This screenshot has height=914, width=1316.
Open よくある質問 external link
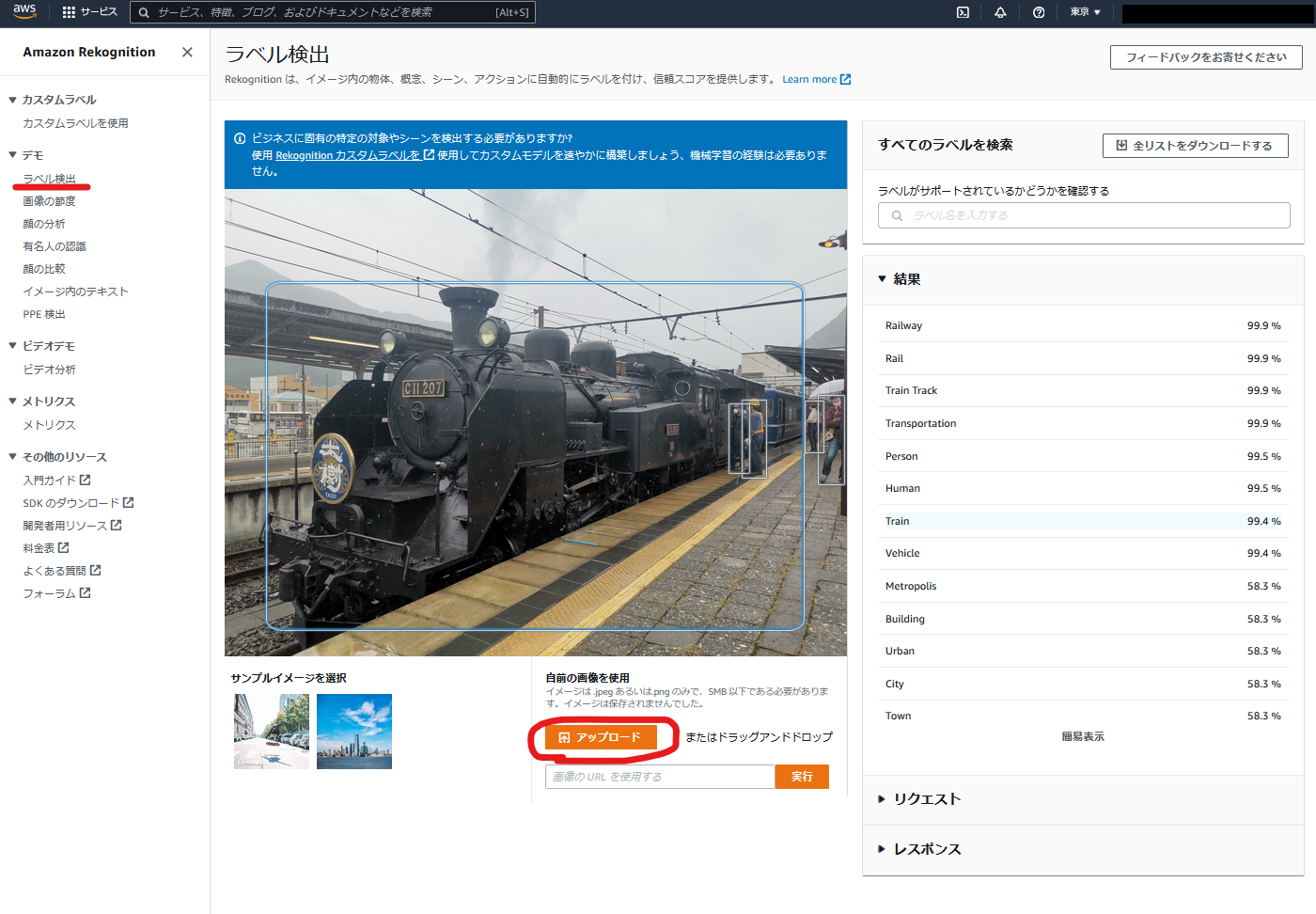(62, 571)
